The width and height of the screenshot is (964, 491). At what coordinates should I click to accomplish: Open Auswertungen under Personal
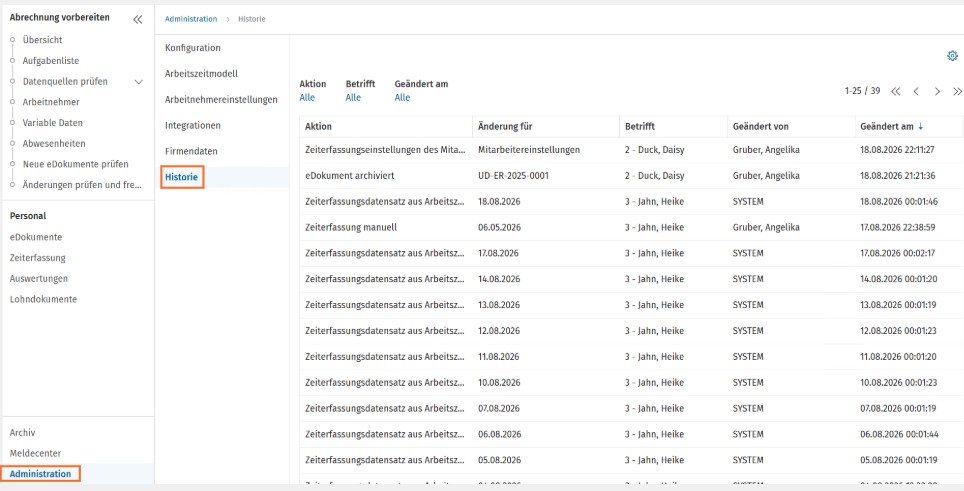pyautogui.click(x=39, y=278)
